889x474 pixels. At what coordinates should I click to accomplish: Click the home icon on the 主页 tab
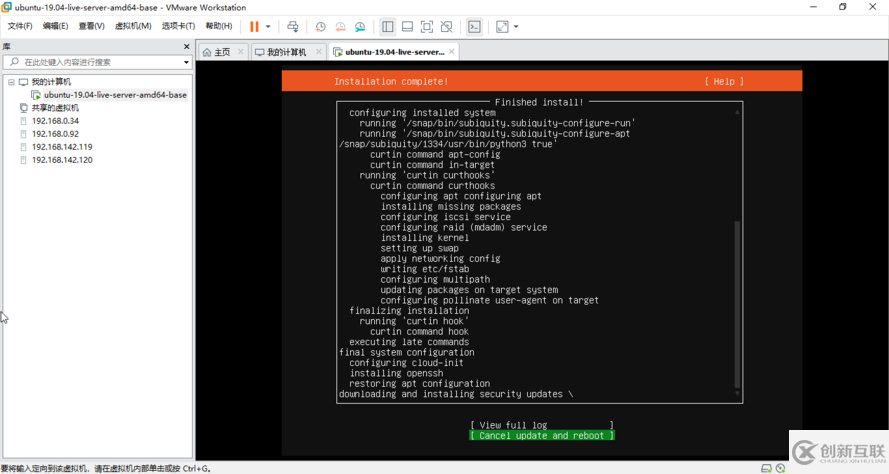[207, 52]
